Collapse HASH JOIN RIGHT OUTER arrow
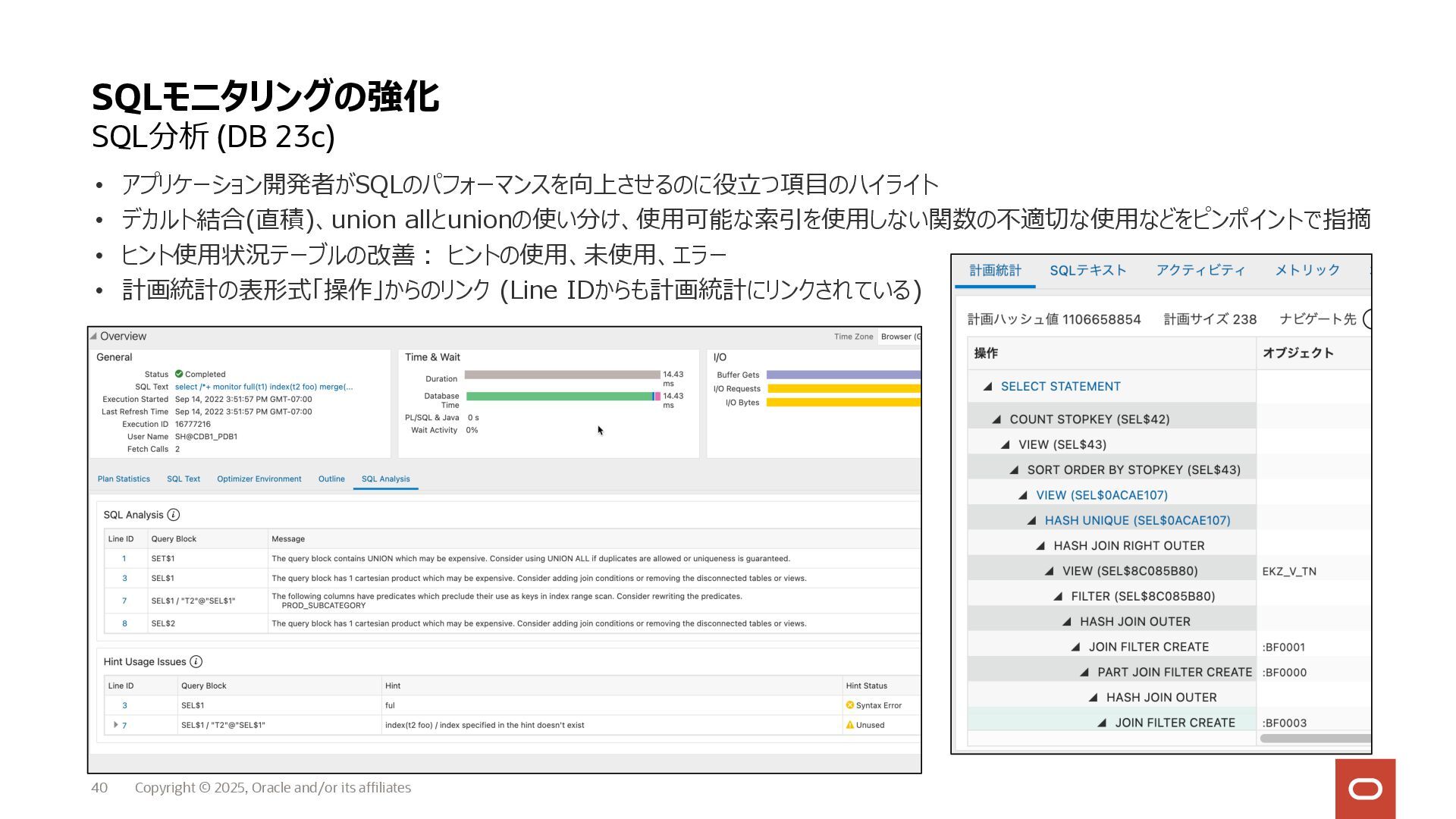 1040,546
